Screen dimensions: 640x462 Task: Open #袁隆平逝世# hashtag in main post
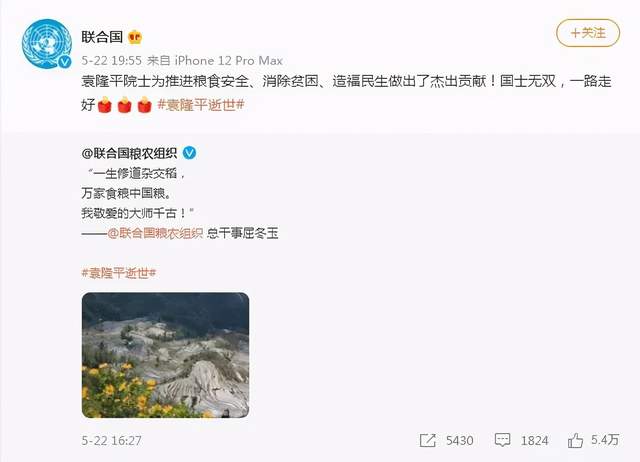click(201, 105)
